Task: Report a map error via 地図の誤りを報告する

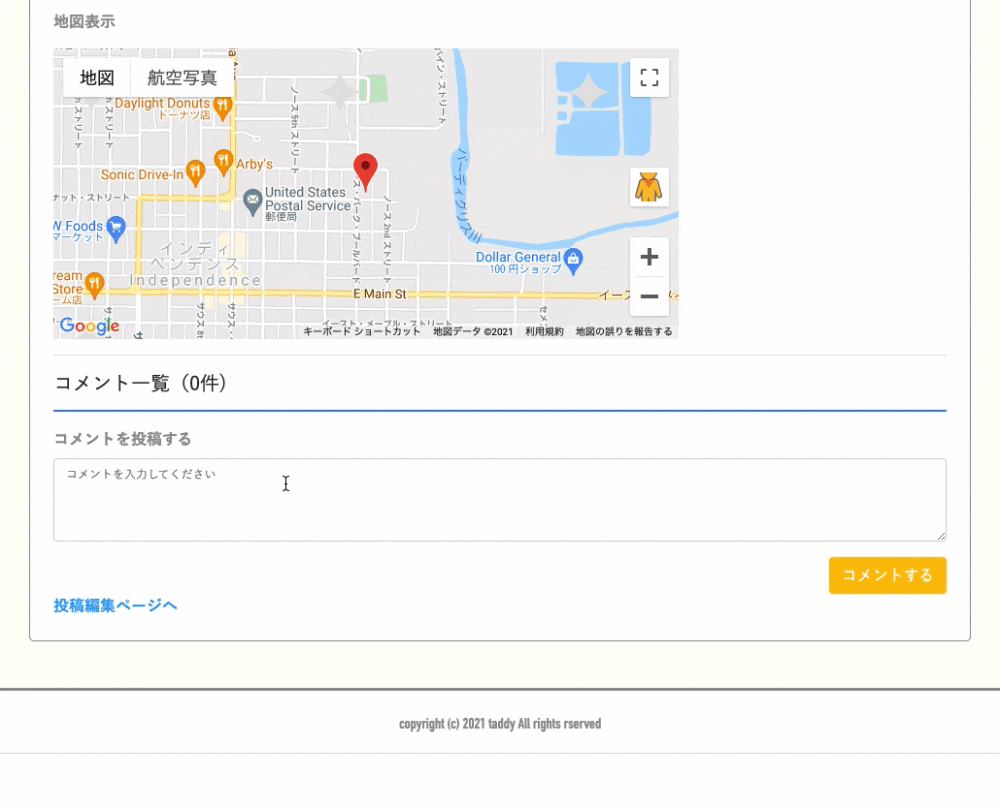Action: click(x=623, y=330)
